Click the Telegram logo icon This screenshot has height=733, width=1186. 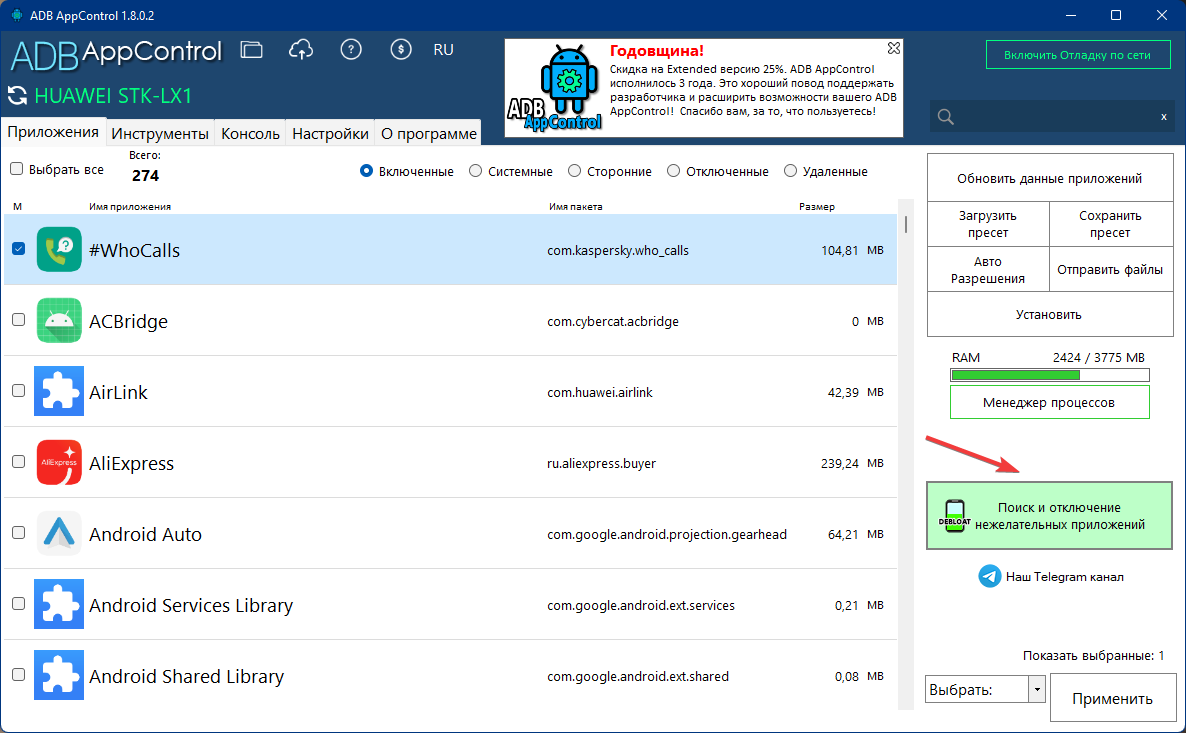coord(989,576)
